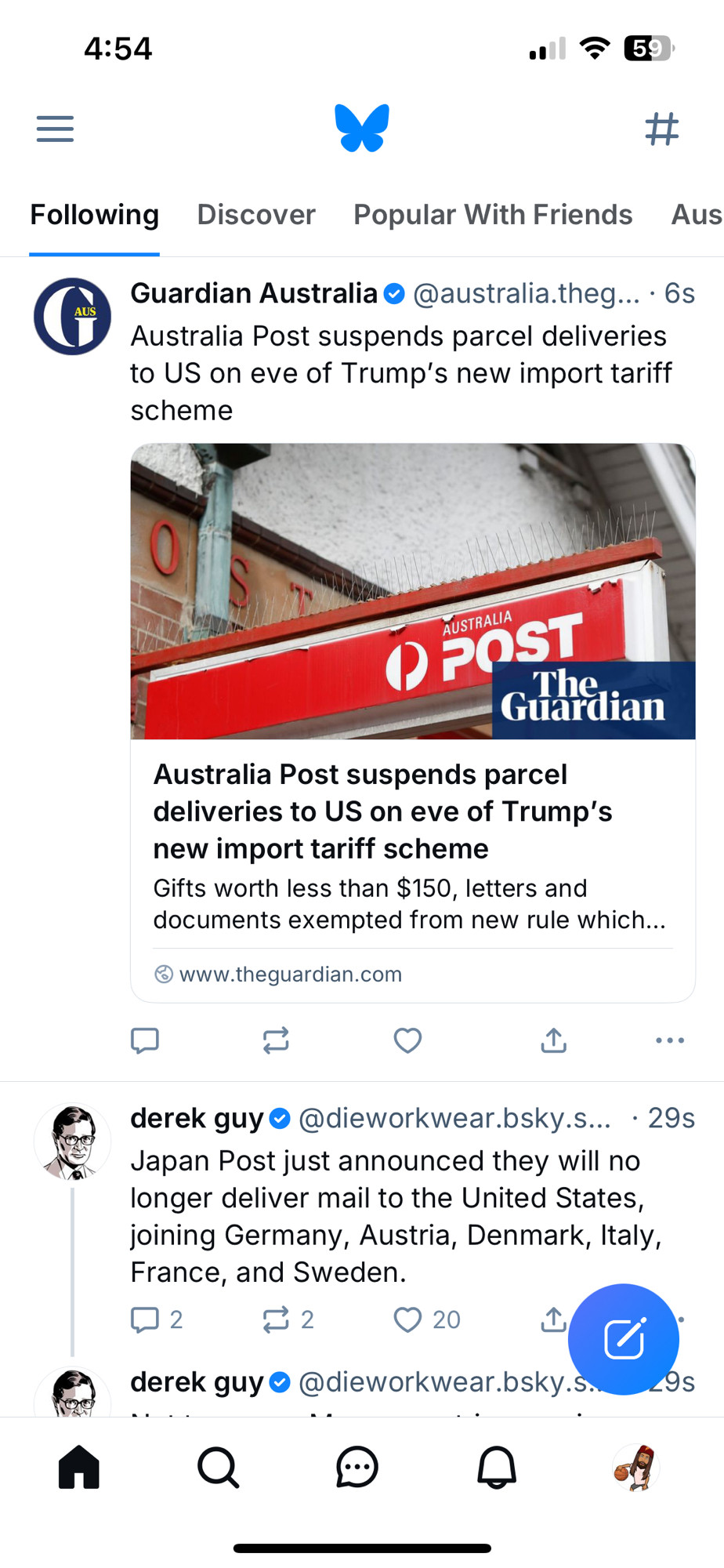Switch to Popular With Friends tab
This screenshot has width=724, height=1568.
tap(493, 214)
